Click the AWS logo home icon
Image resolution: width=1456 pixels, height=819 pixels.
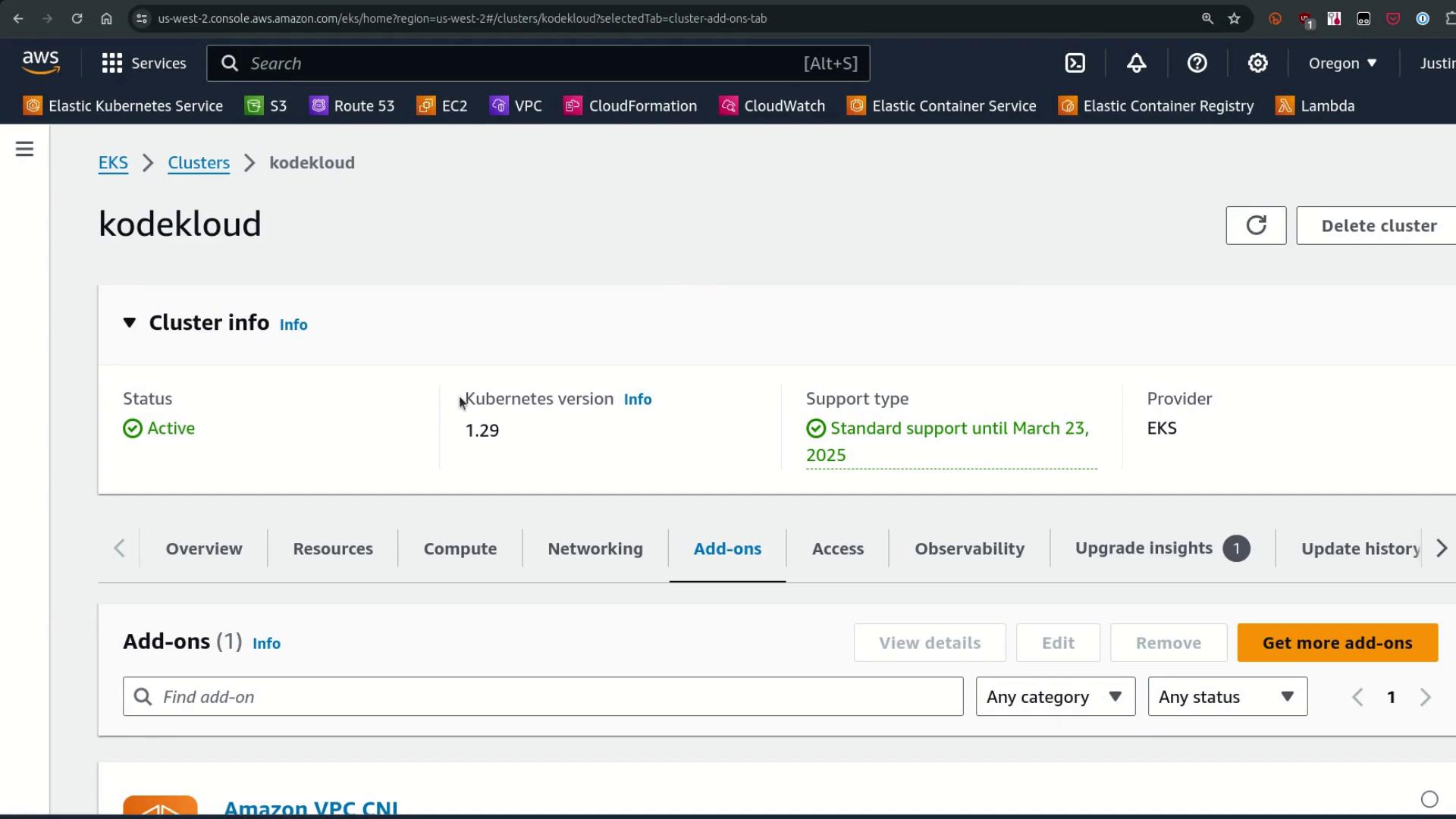(x=40, y=63)
